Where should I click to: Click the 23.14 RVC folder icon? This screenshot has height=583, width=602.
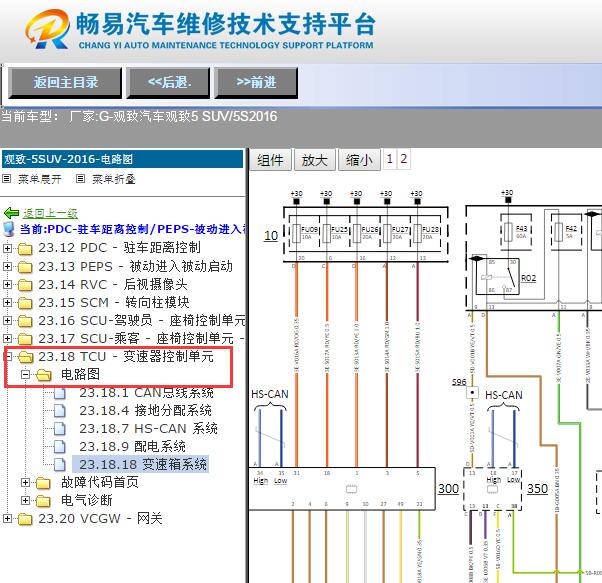(x=25, y=285)
